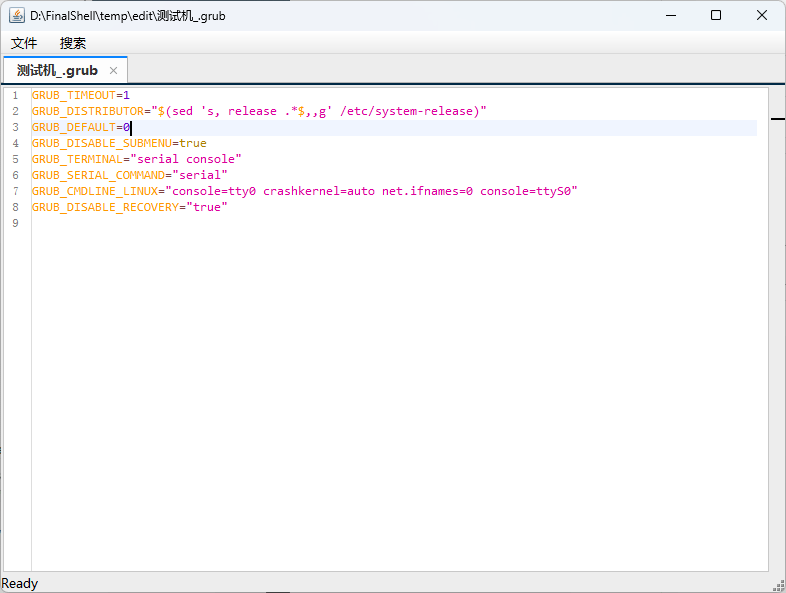Open the 搜索 menu
Image resolution: width=786 pixels, height=593 pixels.
pyautogui.click(x=73, y=43)
